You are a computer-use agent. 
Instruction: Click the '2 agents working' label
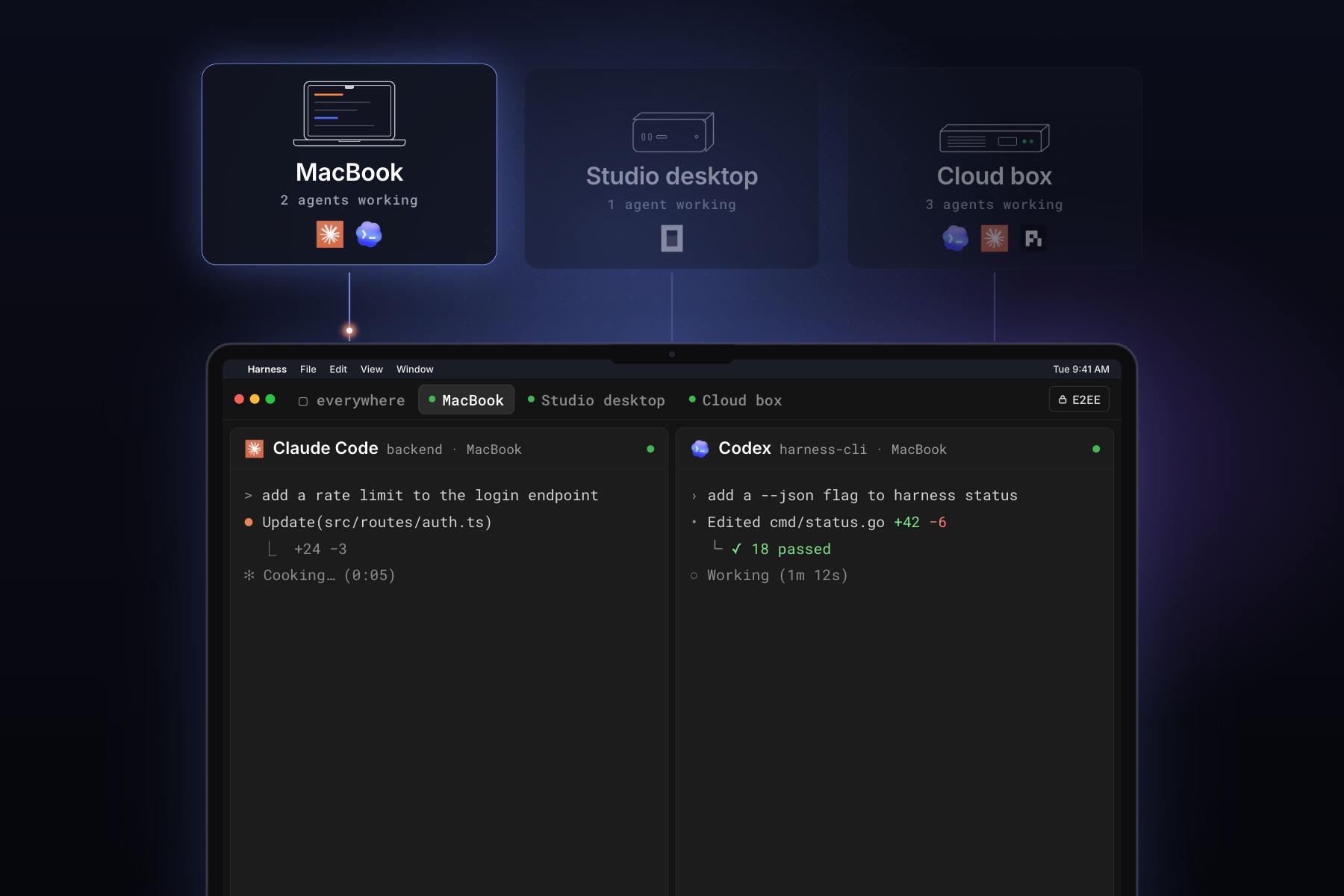pyautogui.click(x=349, y=200)
